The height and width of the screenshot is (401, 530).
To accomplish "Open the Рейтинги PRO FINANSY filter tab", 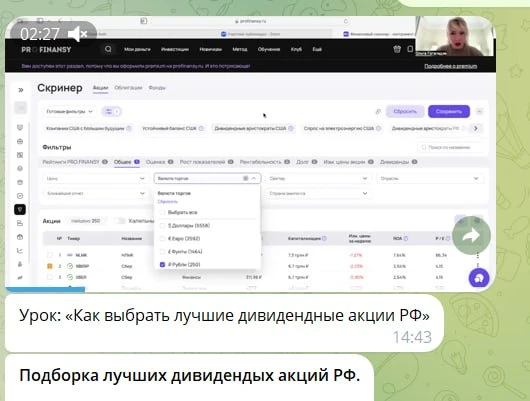I will tap(75, 162).
